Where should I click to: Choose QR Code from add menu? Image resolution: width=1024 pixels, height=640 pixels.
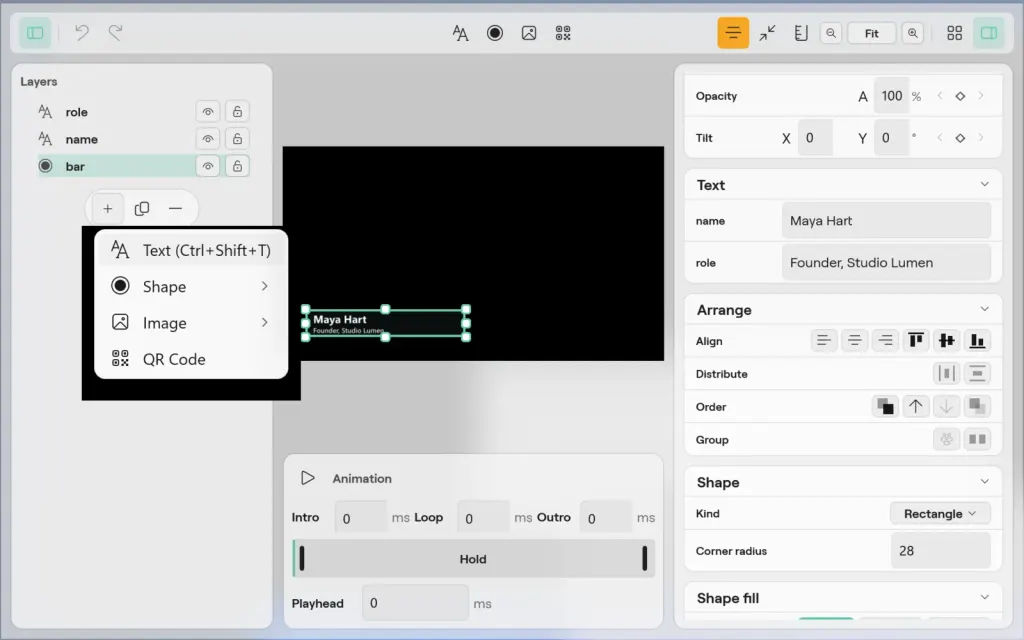tap(191, 359)
